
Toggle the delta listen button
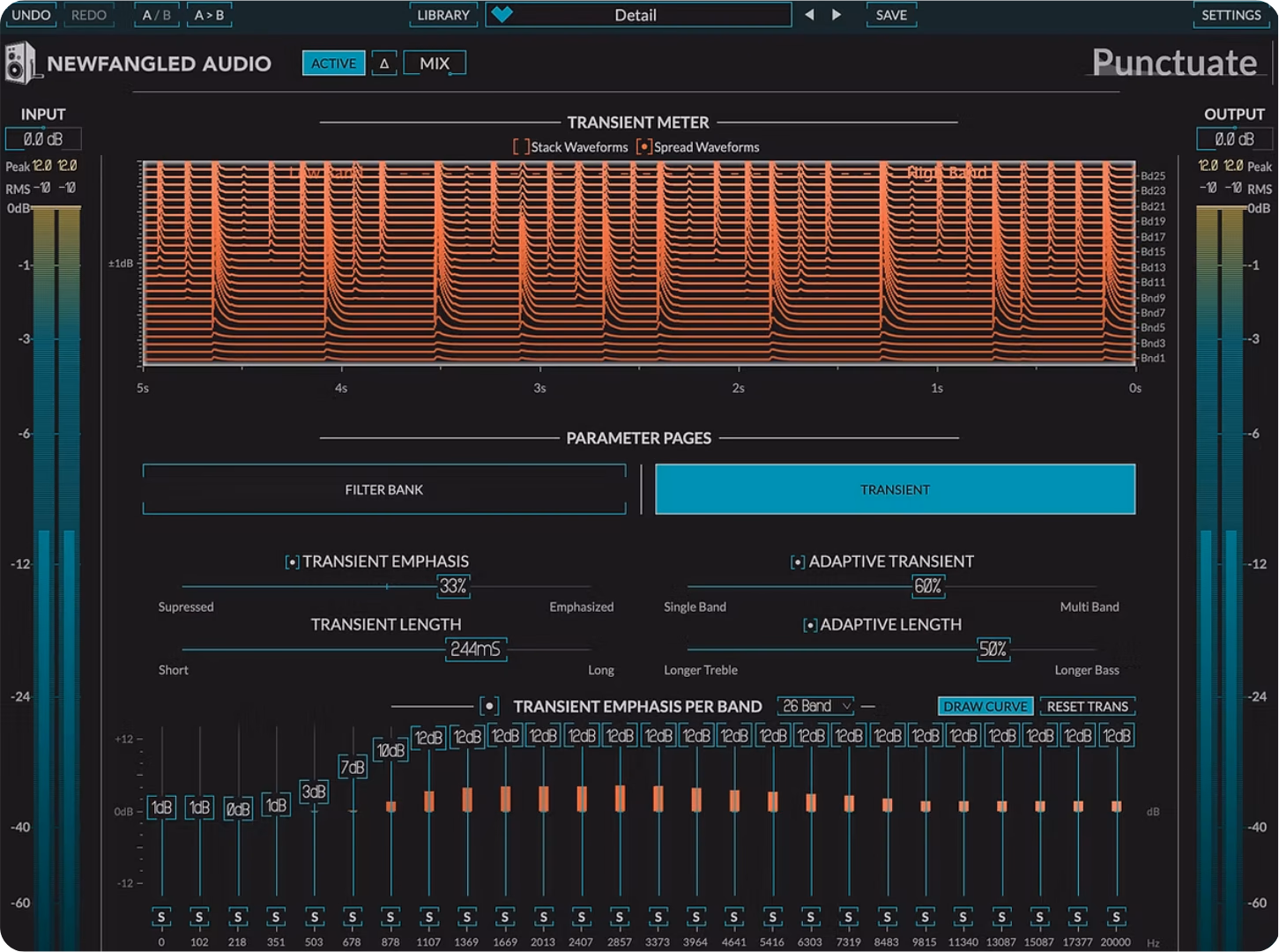[384, 63]
